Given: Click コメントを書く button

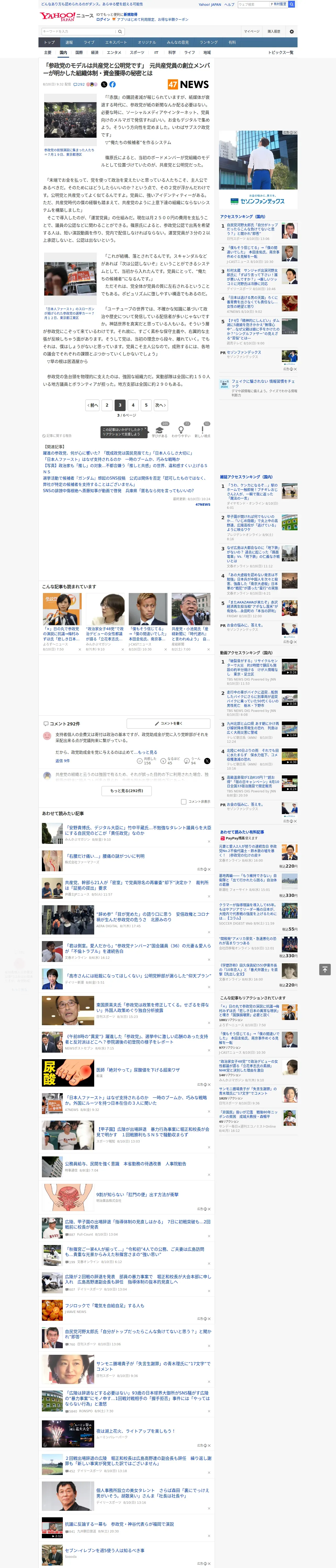Looking at the screenshot, I should pyautogui.click(x=168, y=724).
